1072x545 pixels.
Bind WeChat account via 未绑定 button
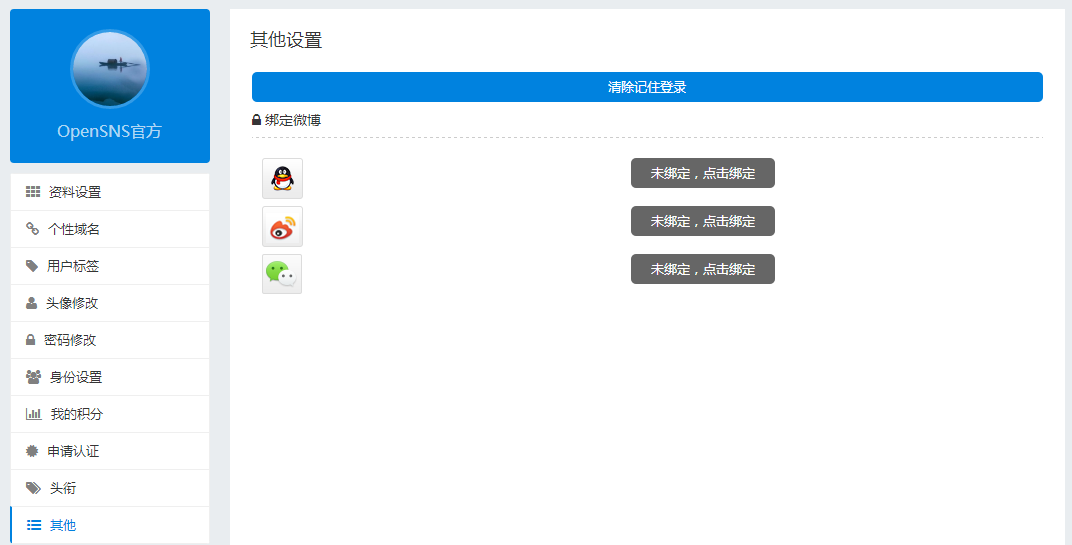point(703,269)
